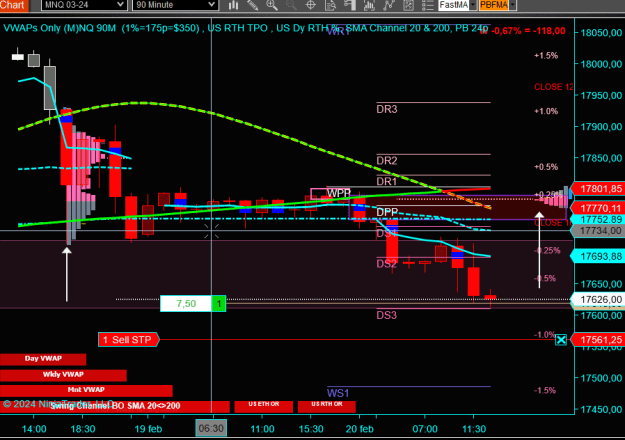The image size is (625, 440).
Task: Click the 18000,00 price axis label
Action: [x=601, y=64]
